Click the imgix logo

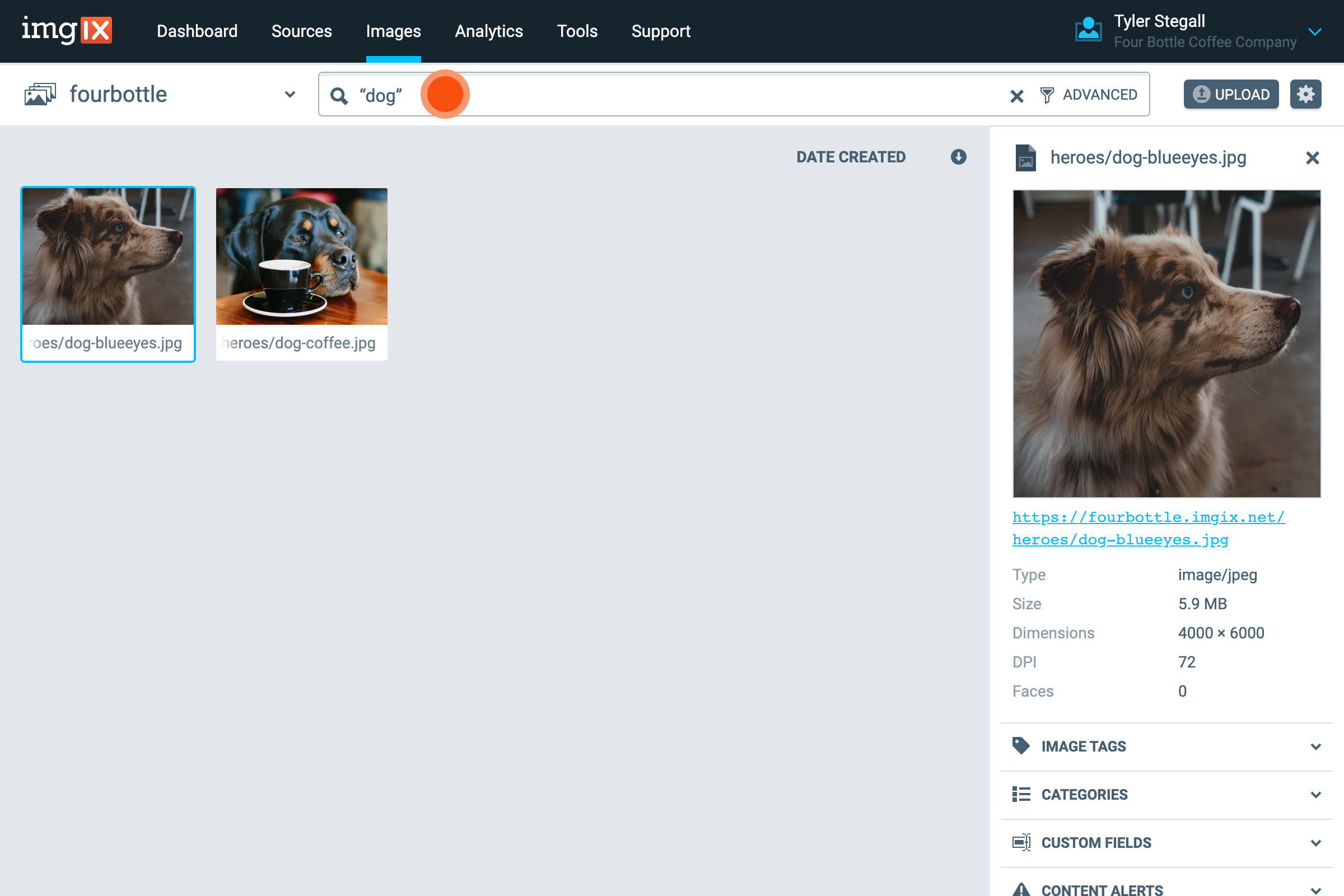(67, 31)
